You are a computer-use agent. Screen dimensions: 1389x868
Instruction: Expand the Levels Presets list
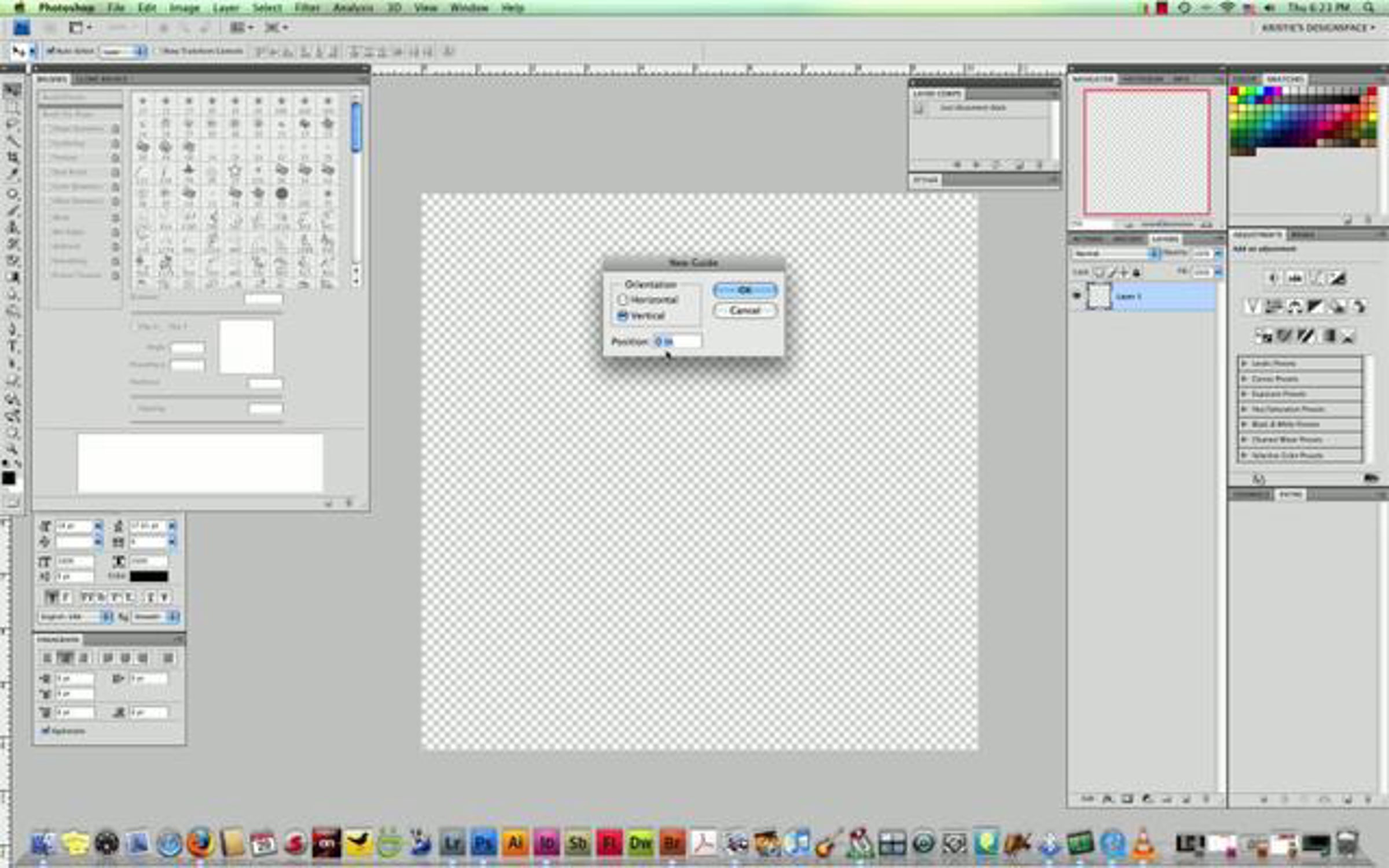coord(1244,363)
